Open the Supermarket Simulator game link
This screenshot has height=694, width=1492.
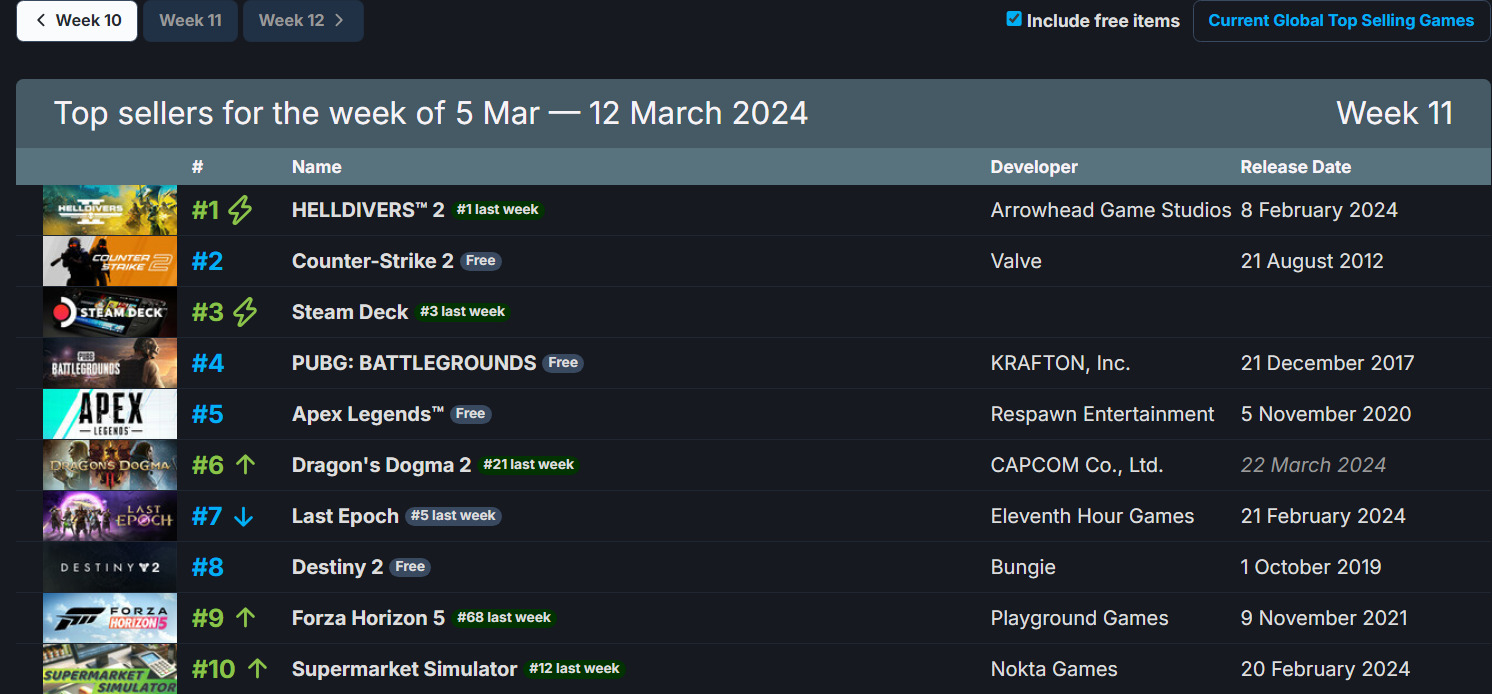tap(404, 669)
